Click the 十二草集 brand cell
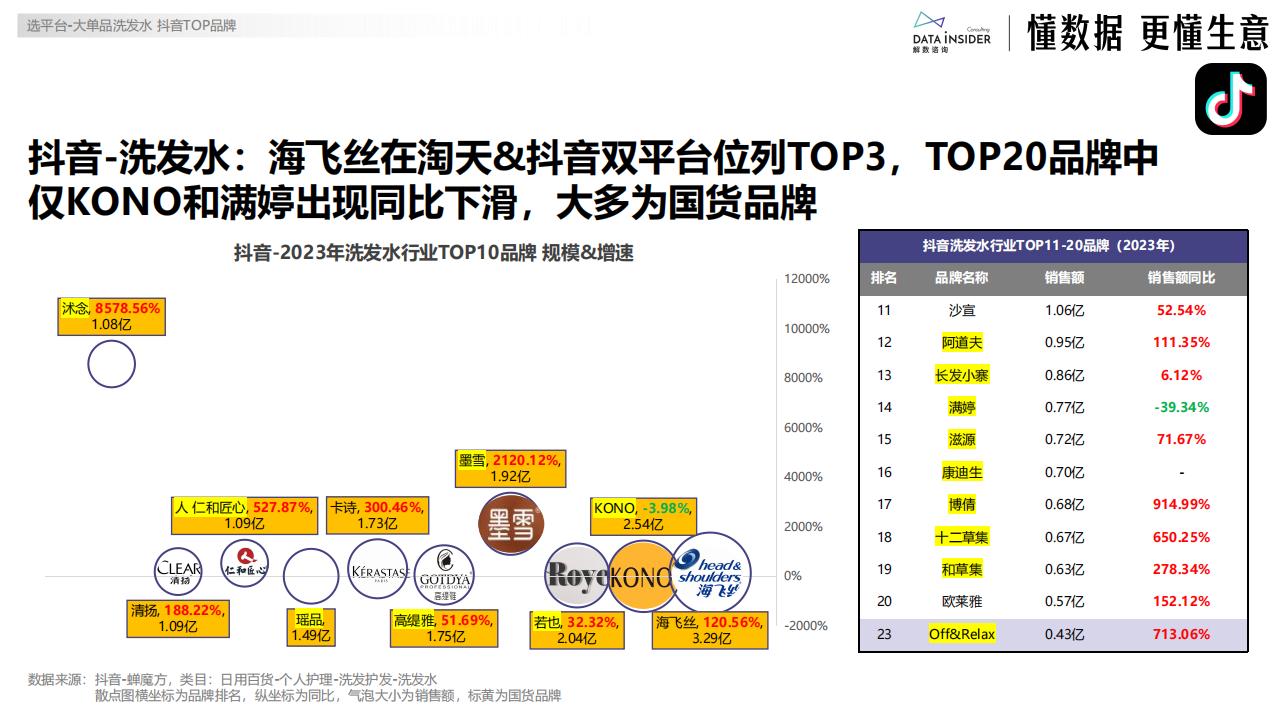 point(961,537)
